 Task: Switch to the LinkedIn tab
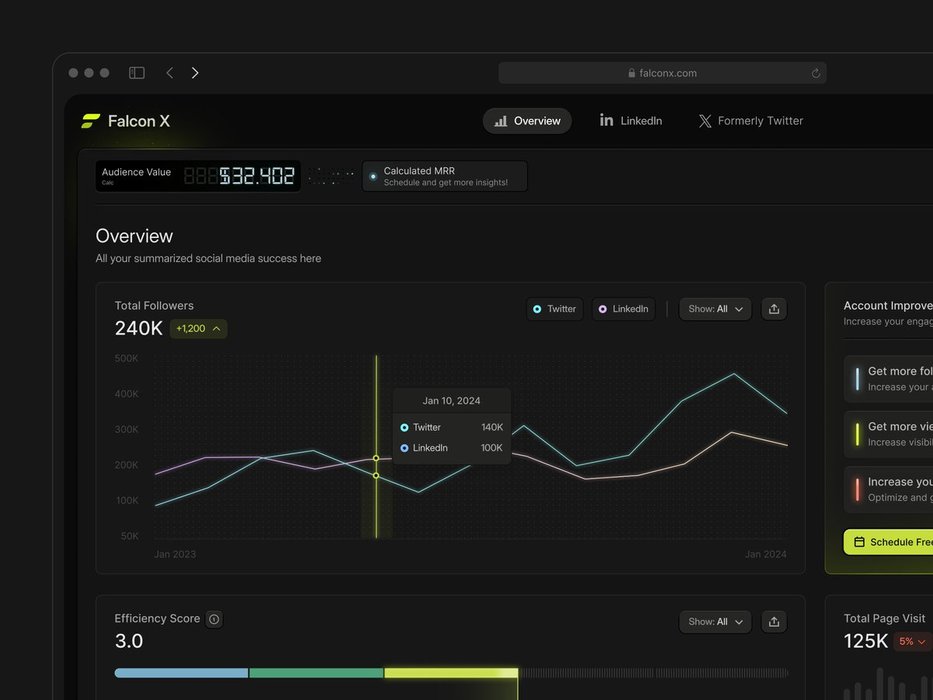[x=631, y=121]
